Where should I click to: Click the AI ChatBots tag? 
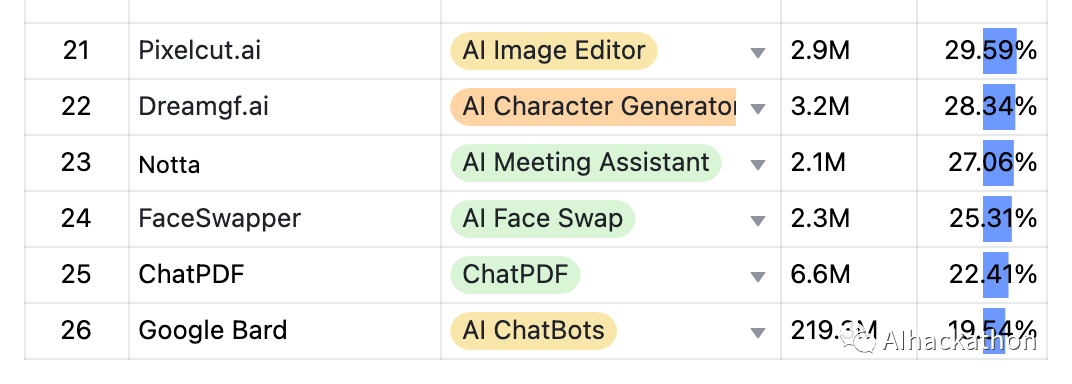[x=533, y=331]
